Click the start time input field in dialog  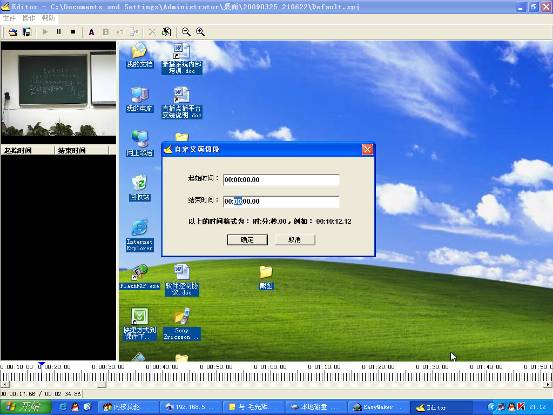(x=281, y=179)
